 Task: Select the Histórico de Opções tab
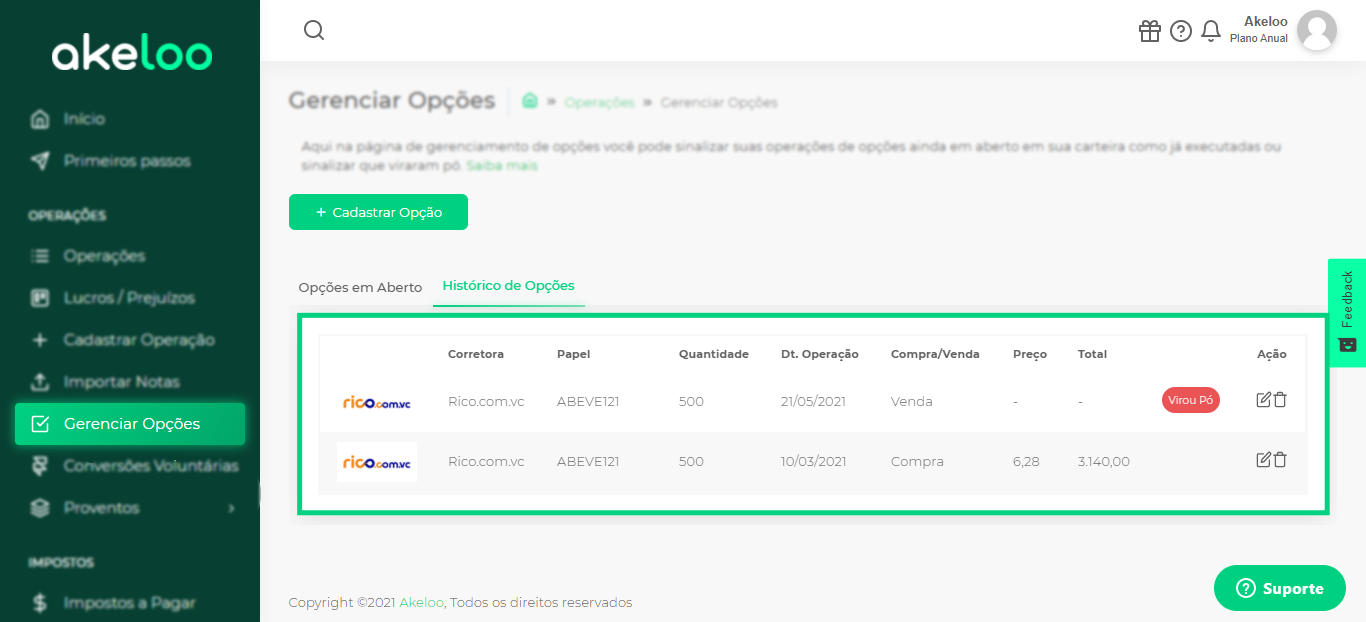tap(509, 286)
